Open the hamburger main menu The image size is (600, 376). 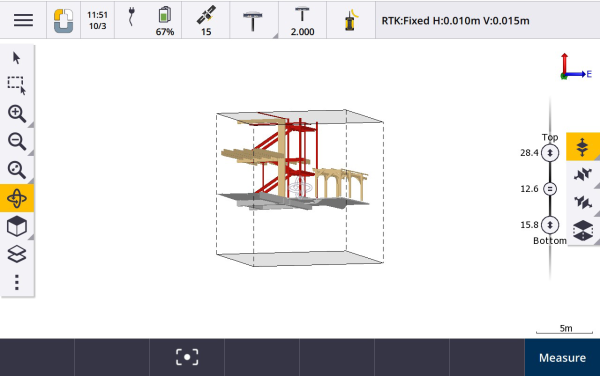[23, 20]
